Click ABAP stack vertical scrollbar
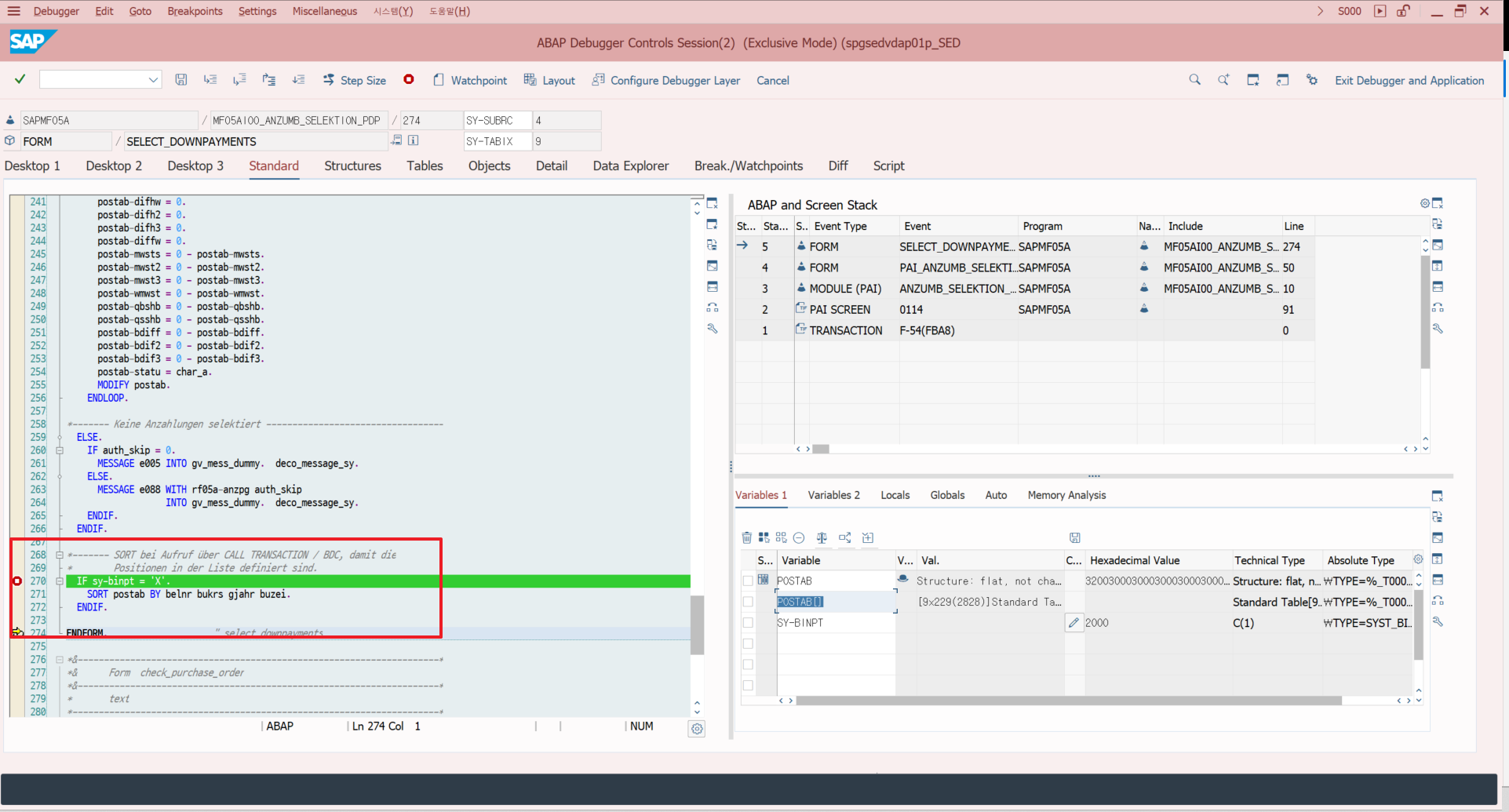 click(x=1425, y=311)
